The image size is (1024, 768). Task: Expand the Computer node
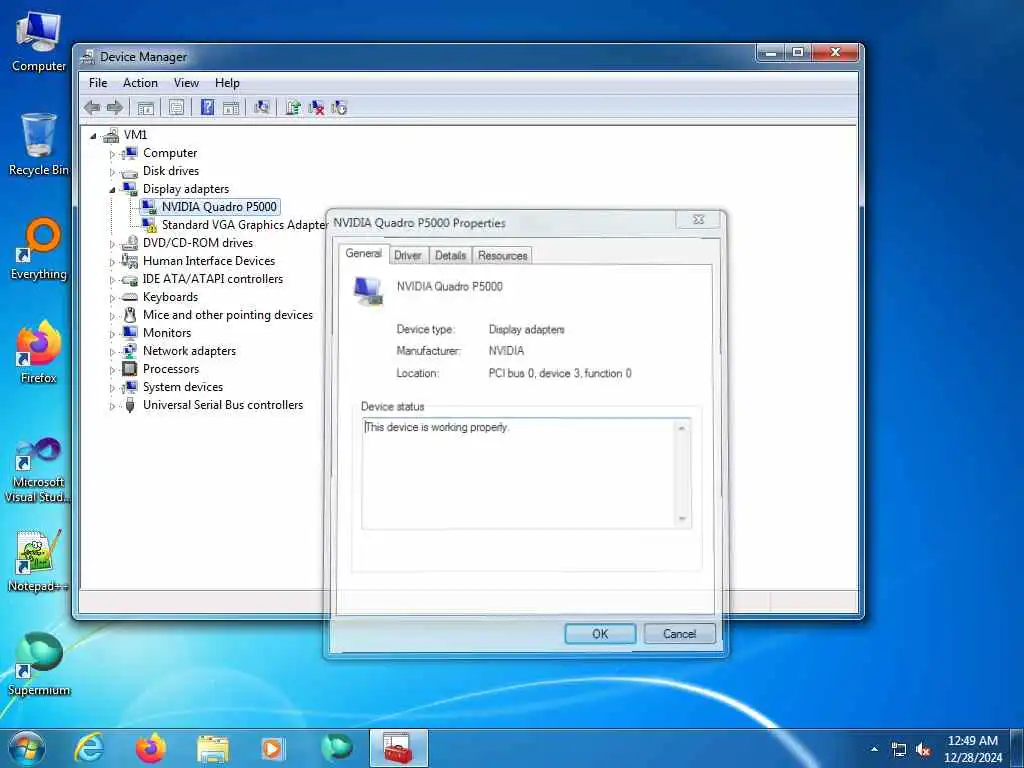coord(112,154)
